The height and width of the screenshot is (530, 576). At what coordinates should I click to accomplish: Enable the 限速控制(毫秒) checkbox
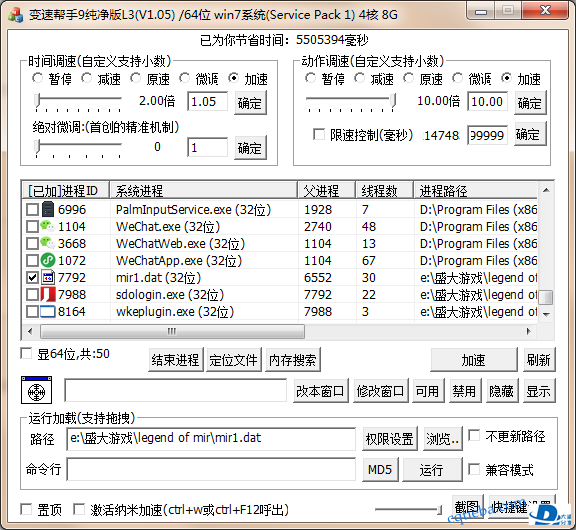319,134
